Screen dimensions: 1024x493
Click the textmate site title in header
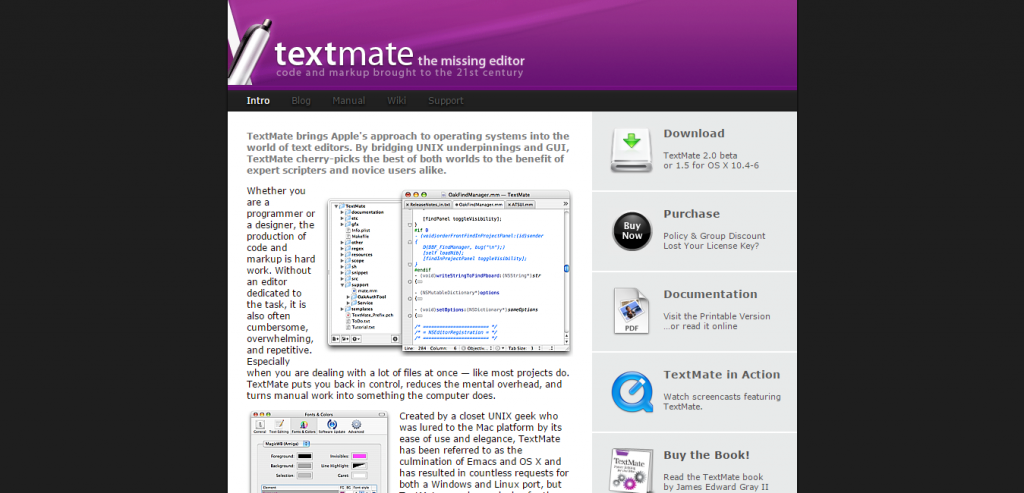click(344, 54)
